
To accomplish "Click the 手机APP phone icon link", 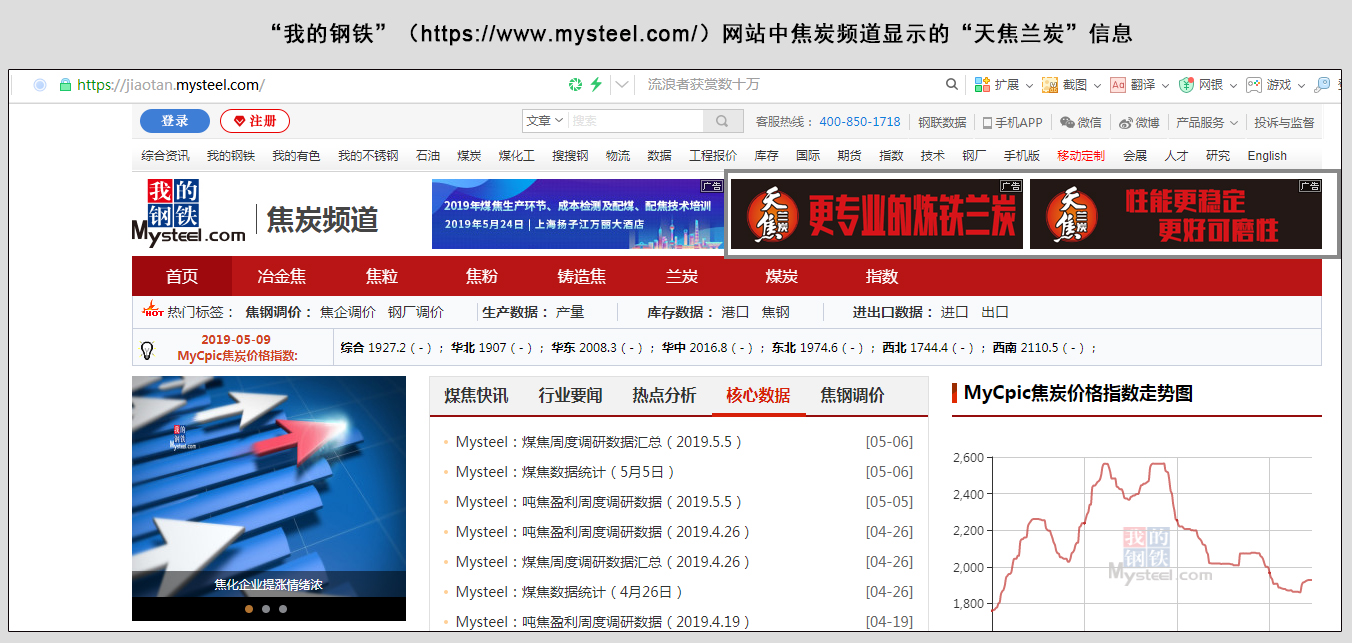I will [x=1012, y=122].
